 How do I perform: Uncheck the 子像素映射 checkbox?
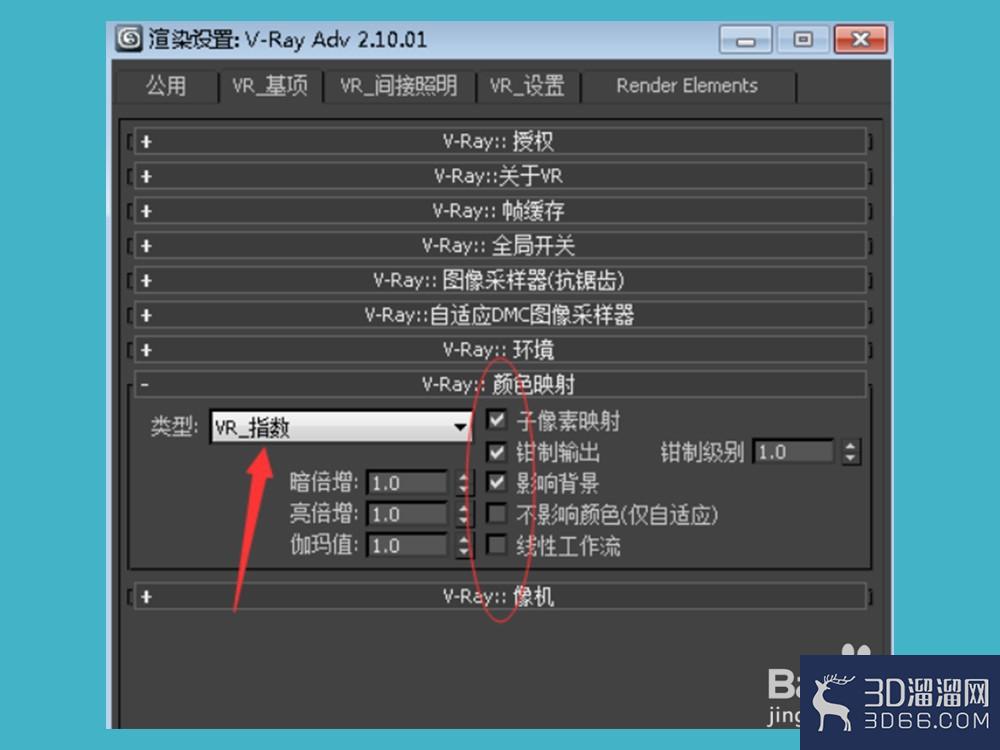click(497, 420)
